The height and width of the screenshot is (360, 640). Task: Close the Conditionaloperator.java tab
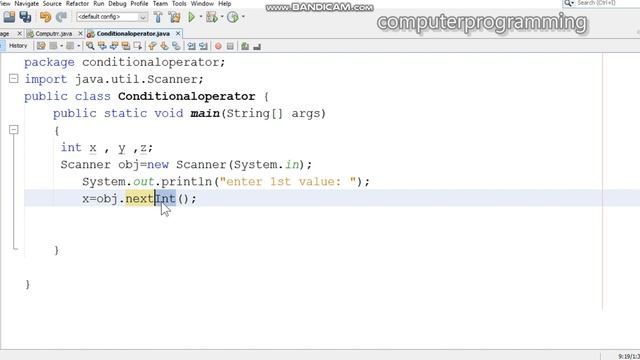coord(178,33)
